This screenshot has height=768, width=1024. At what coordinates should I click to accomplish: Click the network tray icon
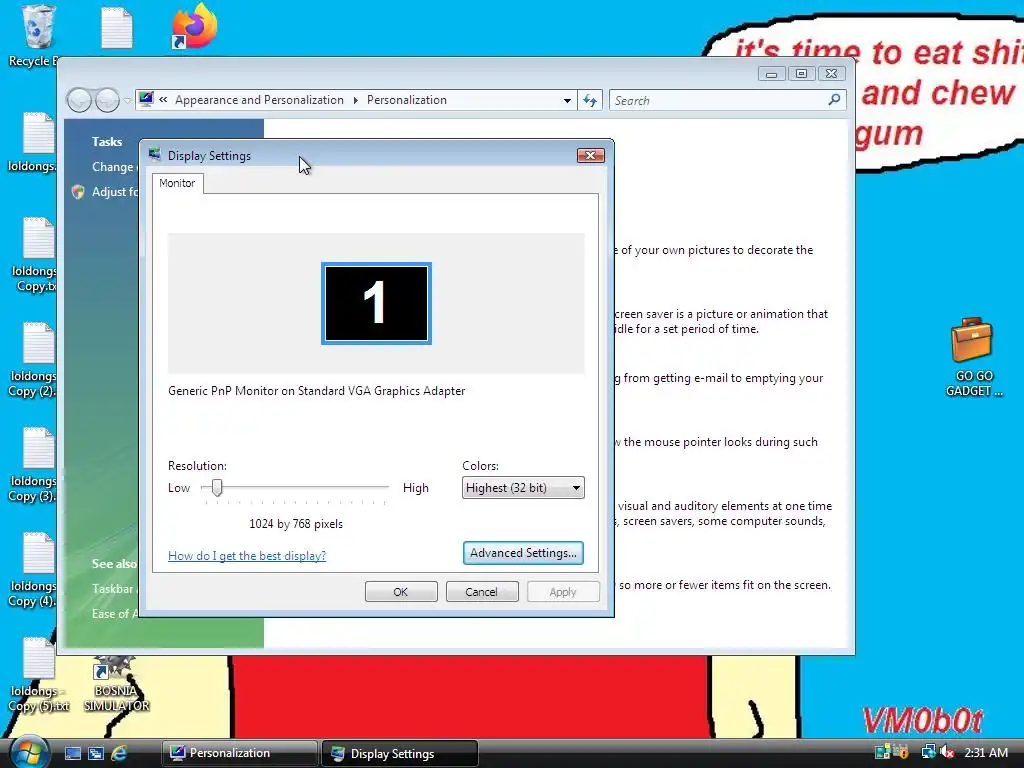927,752
